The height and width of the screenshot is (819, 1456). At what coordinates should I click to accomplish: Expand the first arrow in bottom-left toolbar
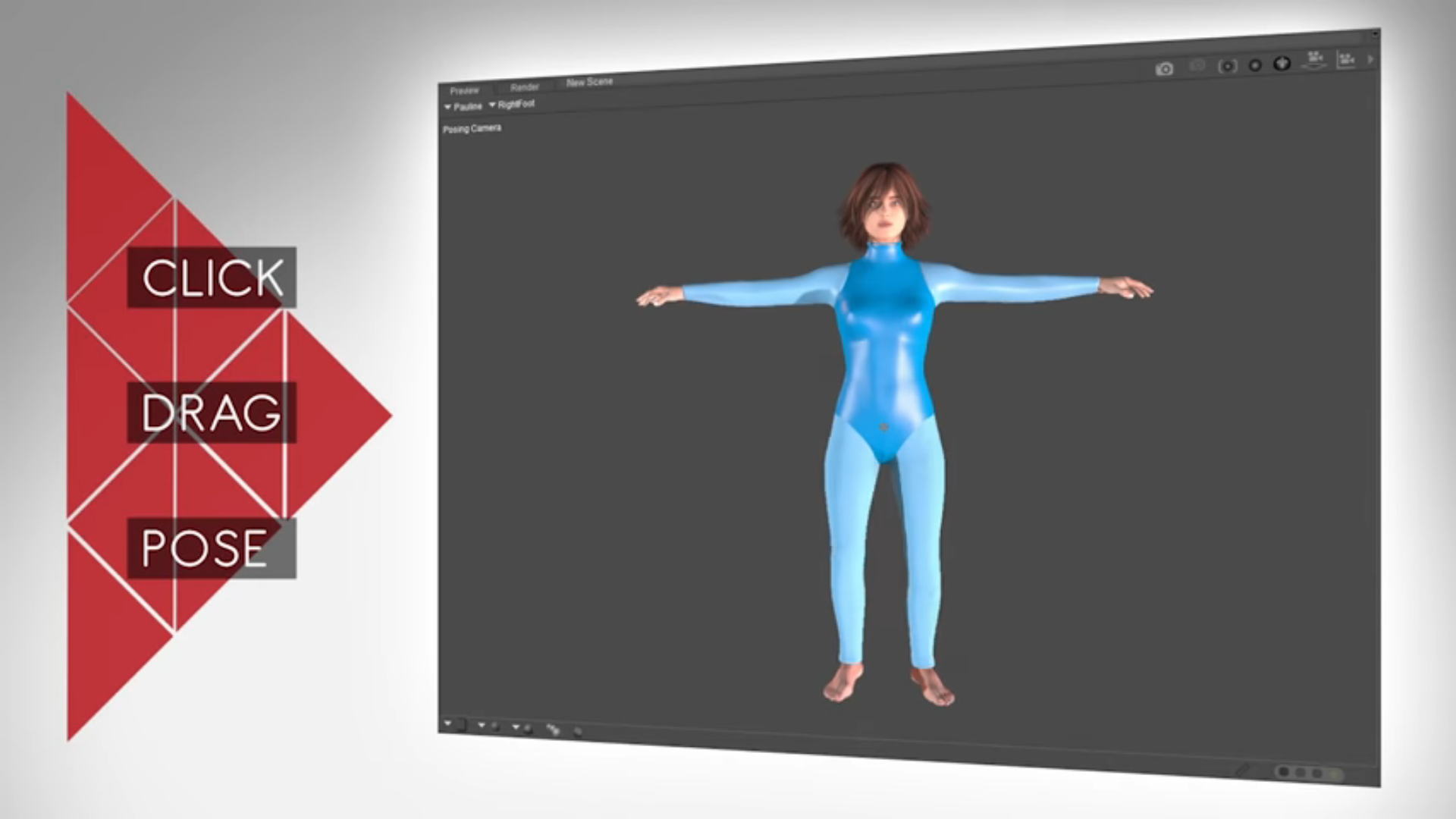pyautogui.click(x=447, y=723)
